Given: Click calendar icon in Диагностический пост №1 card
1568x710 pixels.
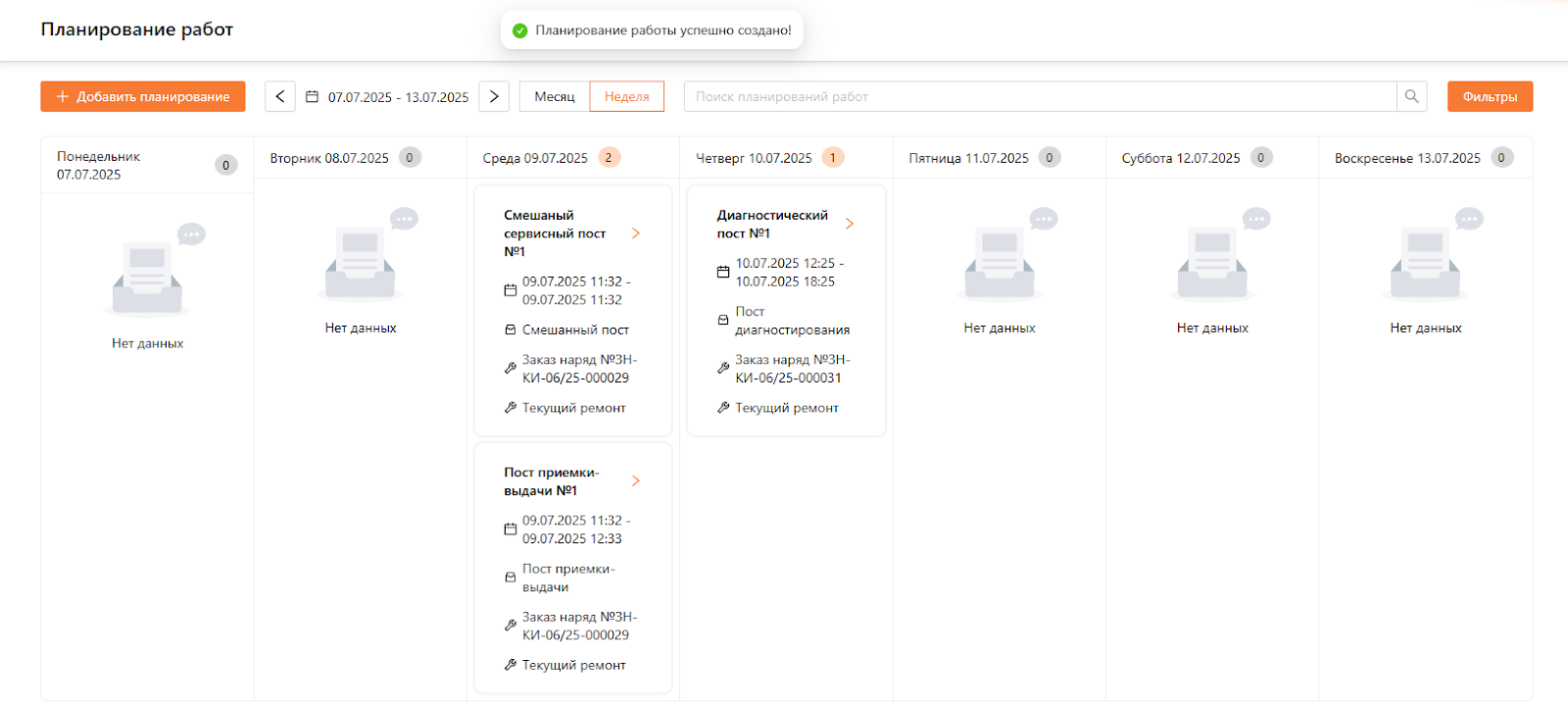Looking at the screenshot, I should (723, 272).
